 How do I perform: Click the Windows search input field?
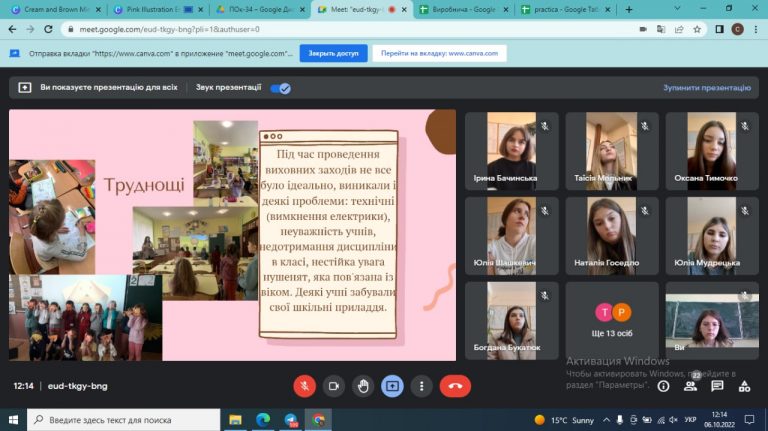123,420
